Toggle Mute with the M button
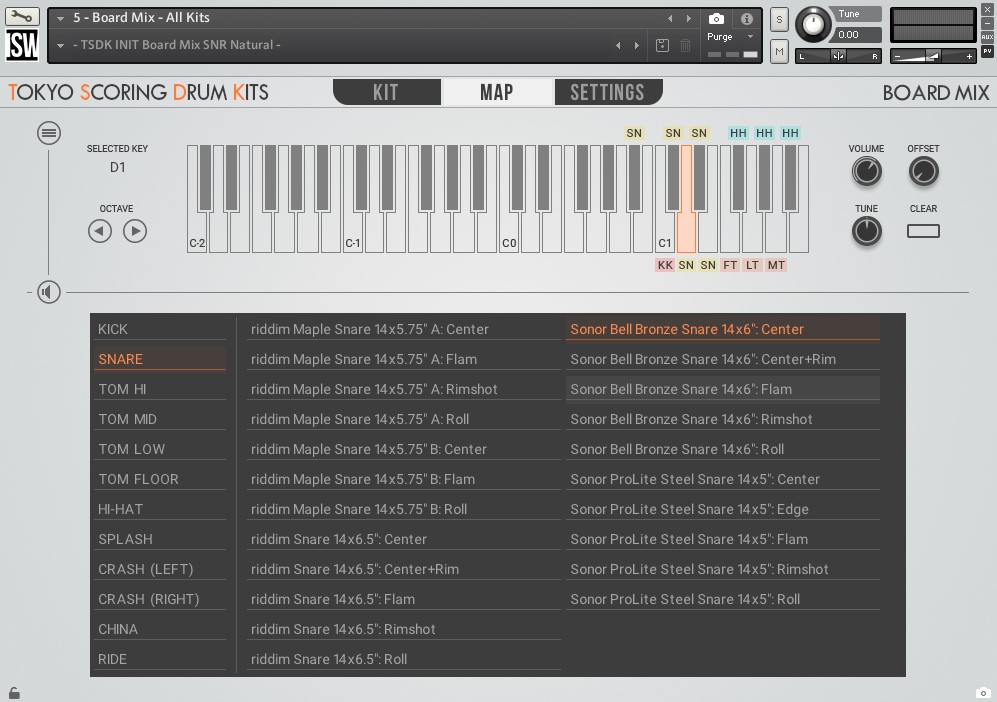997x702 pixels. click(780, 52)
